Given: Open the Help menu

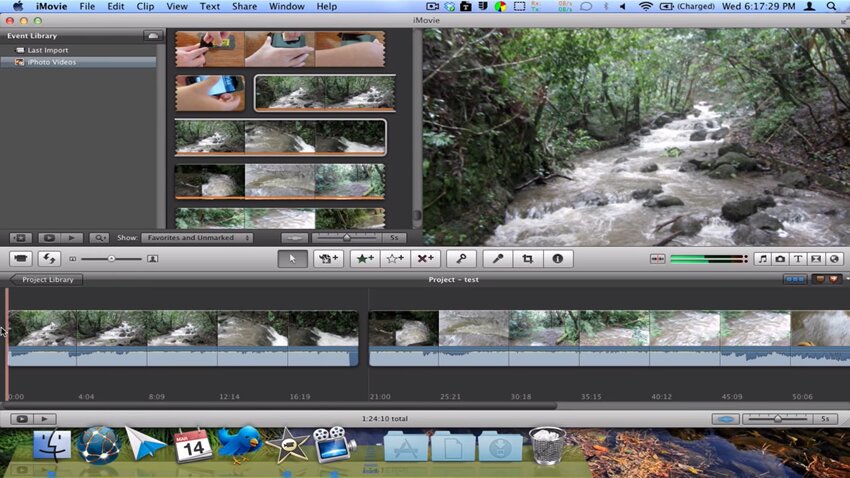Looking at the screenshot, I should tap(326, 7).
